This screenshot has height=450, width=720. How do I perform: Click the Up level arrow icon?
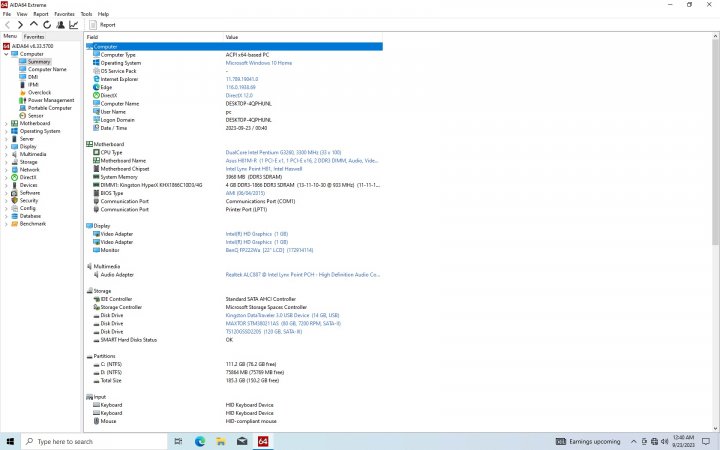[x=34, y=24]
